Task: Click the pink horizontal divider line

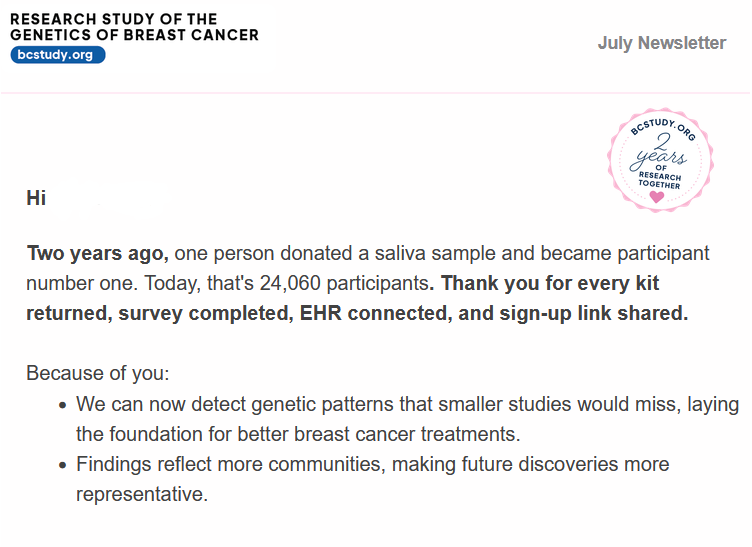Action: [x=376, y=93]
